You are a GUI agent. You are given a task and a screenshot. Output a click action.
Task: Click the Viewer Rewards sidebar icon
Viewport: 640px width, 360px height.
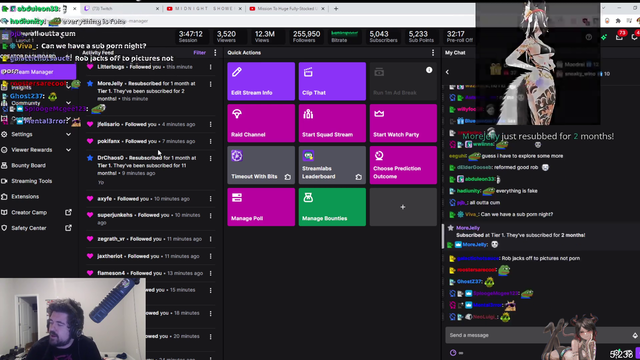4,150
